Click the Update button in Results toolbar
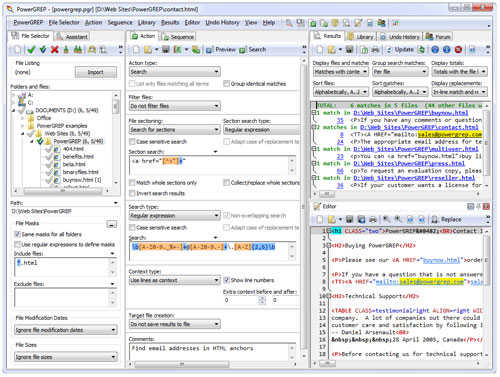The height and width of the screenshot is (377, 500). click(x=400, y=50)
